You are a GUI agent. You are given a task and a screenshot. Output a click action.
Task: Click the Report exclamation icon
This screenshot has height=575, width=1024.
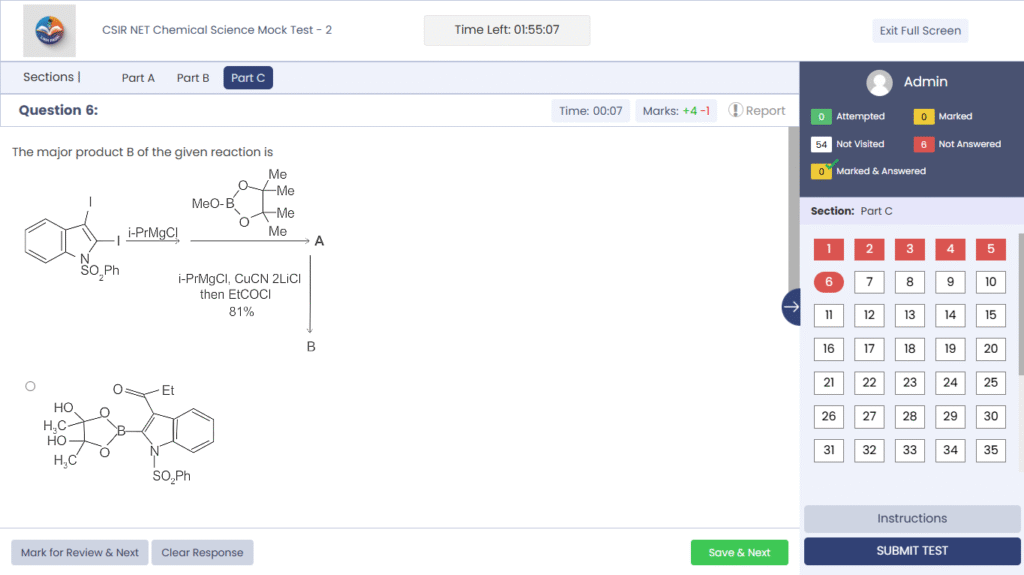(x=735, y=110)
